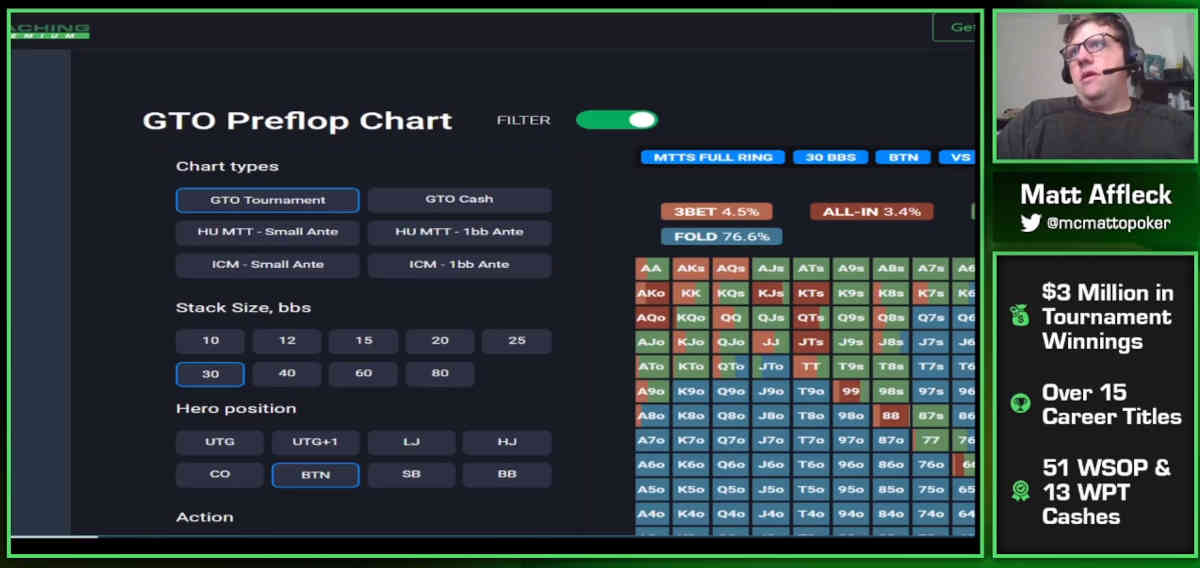
Task: Set stack size to 12 bbs
Action: coord(287,341)
